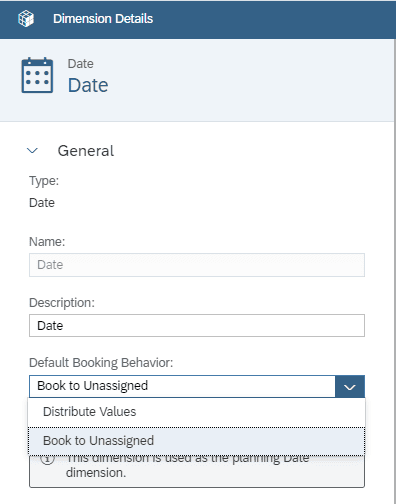Collapse the General section chevron
Screen dimensions: 396x504
coord(32,151)
